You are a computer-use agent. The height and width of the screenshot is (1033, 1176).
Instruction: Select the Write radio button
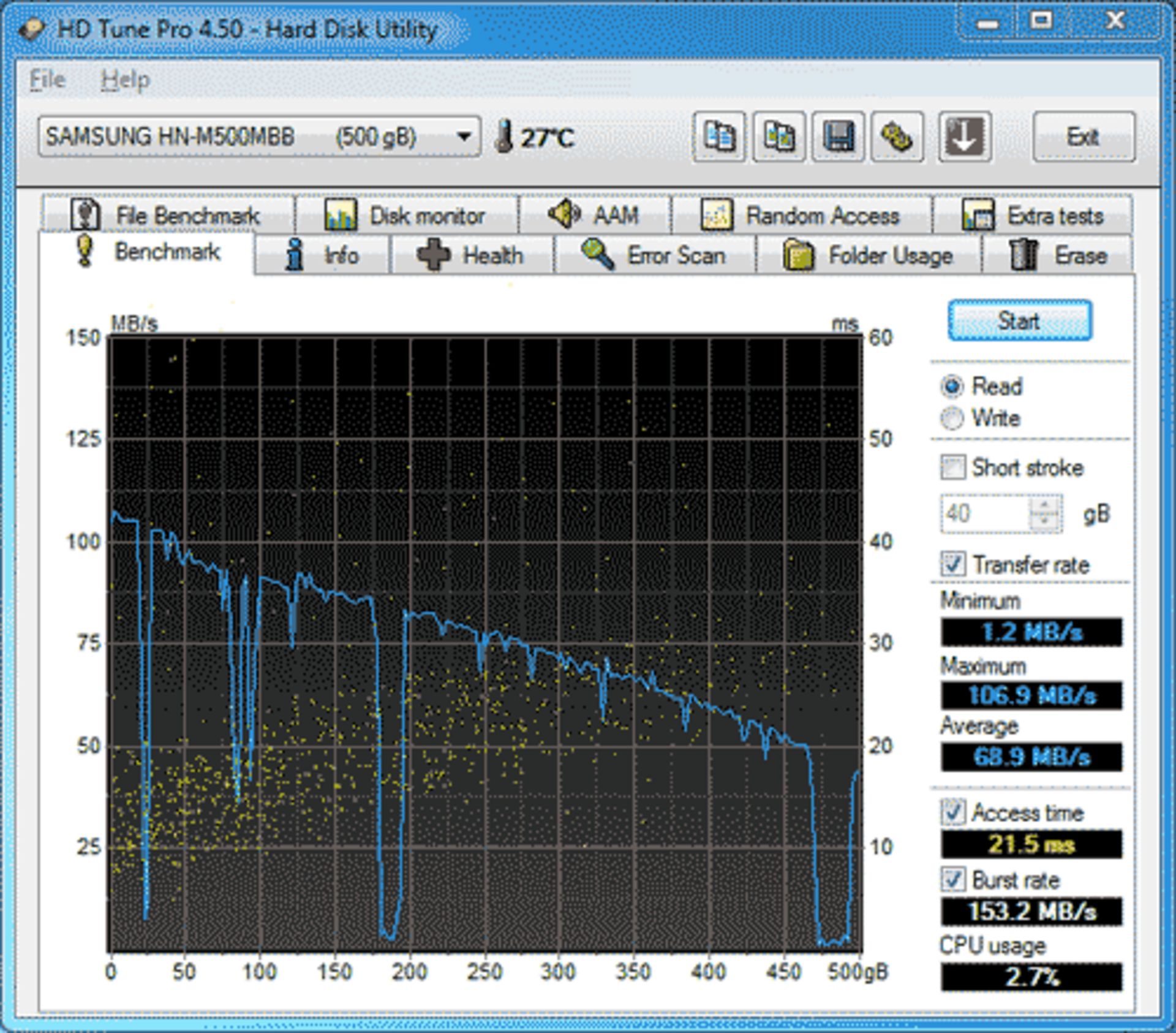[952, 418]
